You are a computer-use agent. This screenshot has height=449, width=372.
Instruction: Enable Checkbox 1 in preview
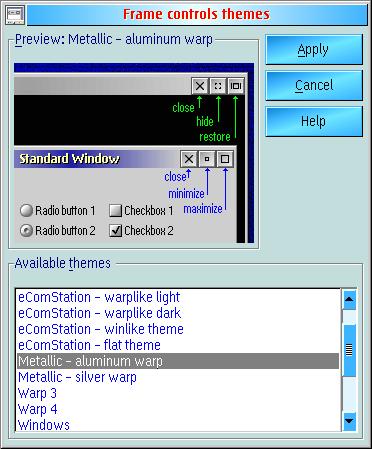[x=141, y=211]
